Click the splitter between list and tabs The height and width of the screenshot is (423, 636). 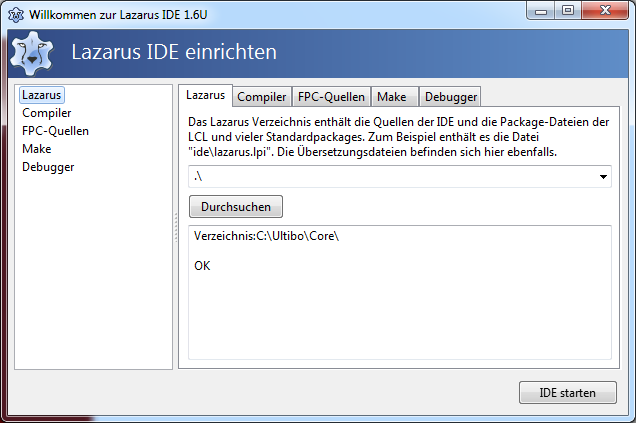coord(176,227)
